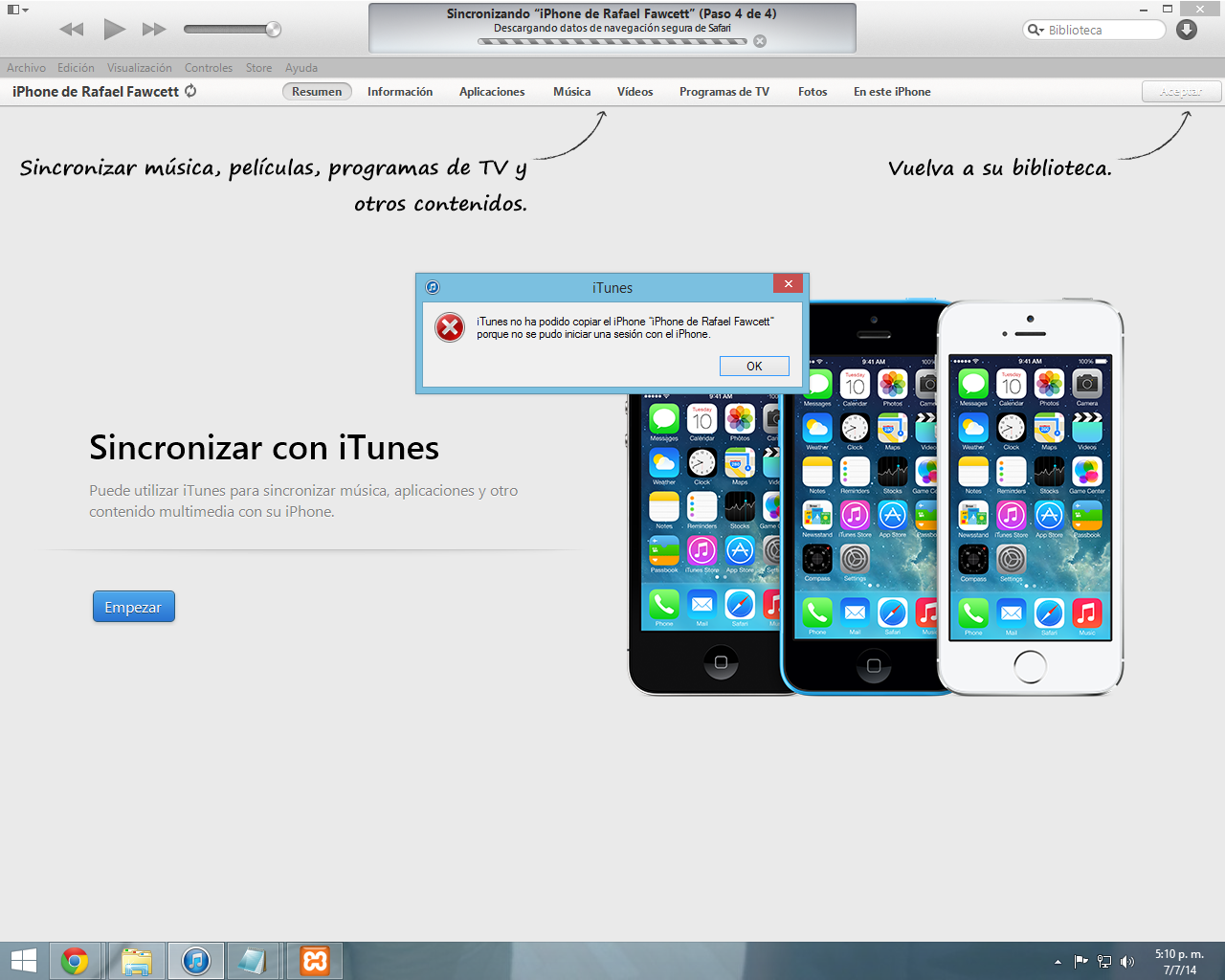This screenshot has height=980, width=1225.
Task: Open the iTunes mini menu icon top-left
Action: coord(17,10)
